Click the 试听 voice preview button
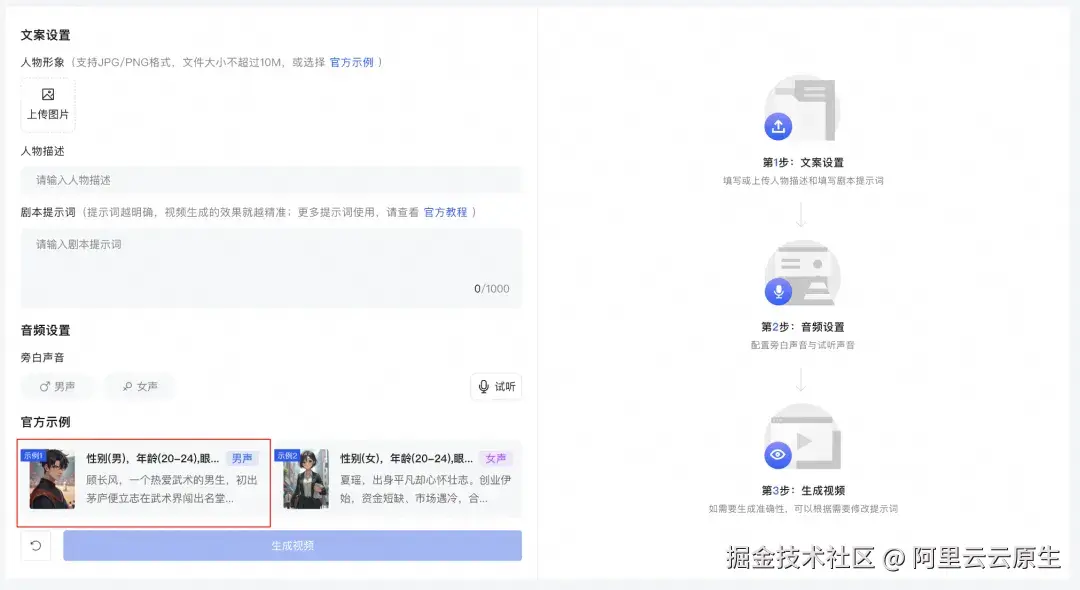 coord(495,387)
